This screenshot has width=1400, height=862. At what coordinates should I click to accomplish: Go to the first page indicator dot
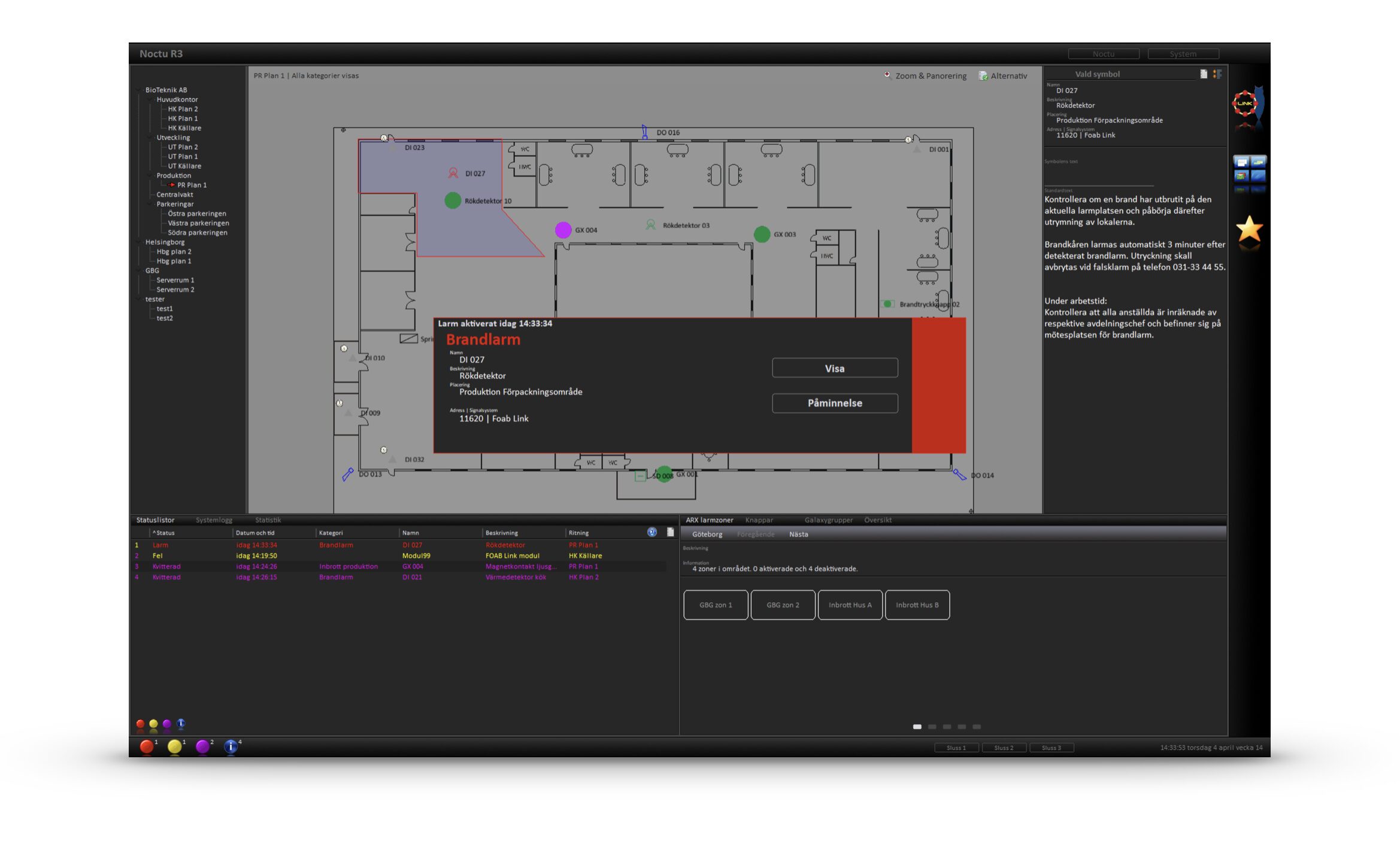click(917, 727)
